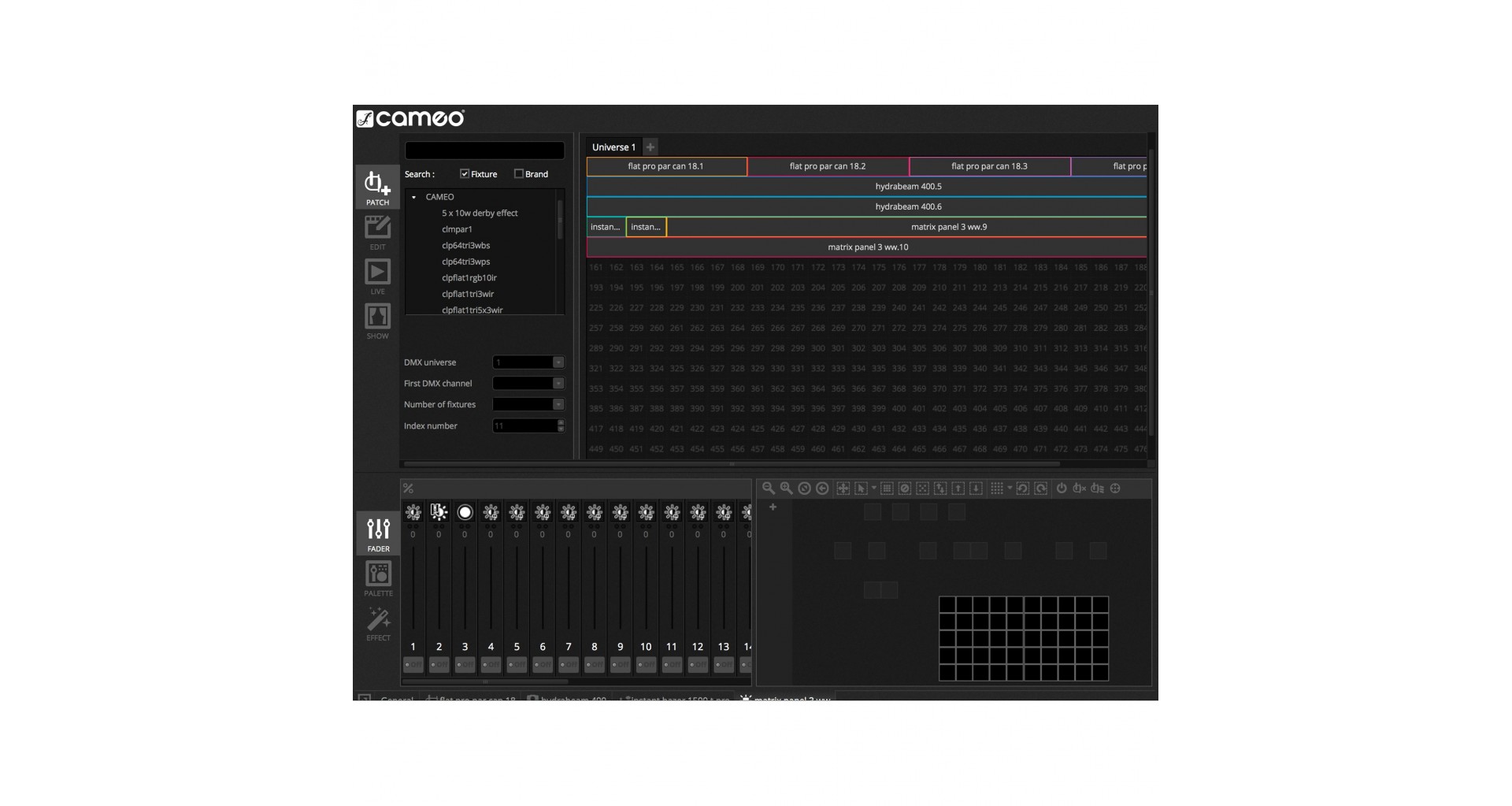Viewport: 1512px width, 806px height.
Task: Add a new universe tab
Action: click(x=650, y=147)
